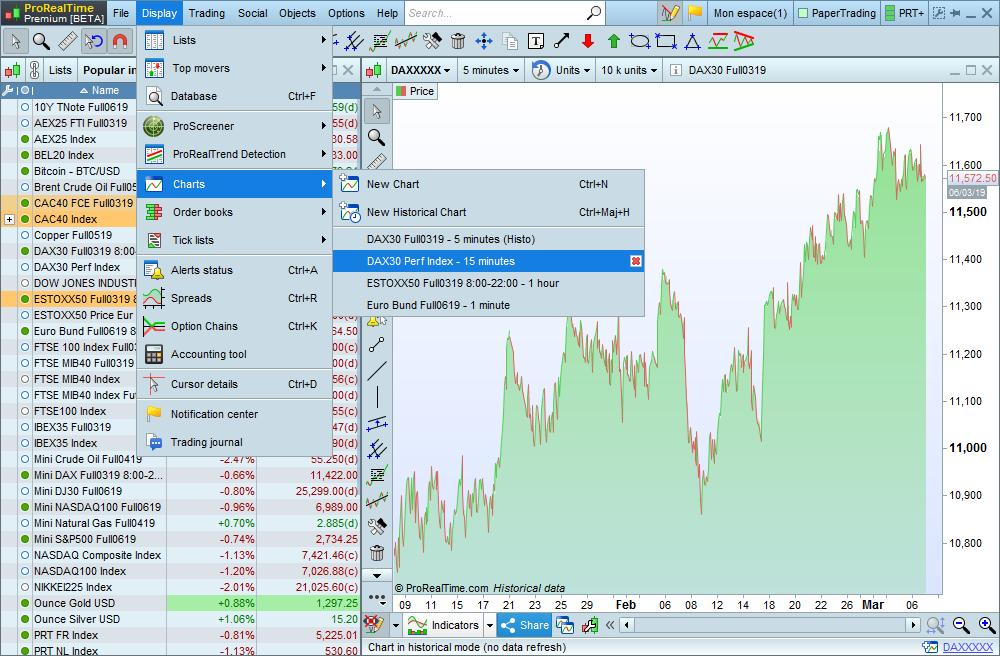
Task: Open the DAXXXXX instrument dropdown
Action: (420, 70)
